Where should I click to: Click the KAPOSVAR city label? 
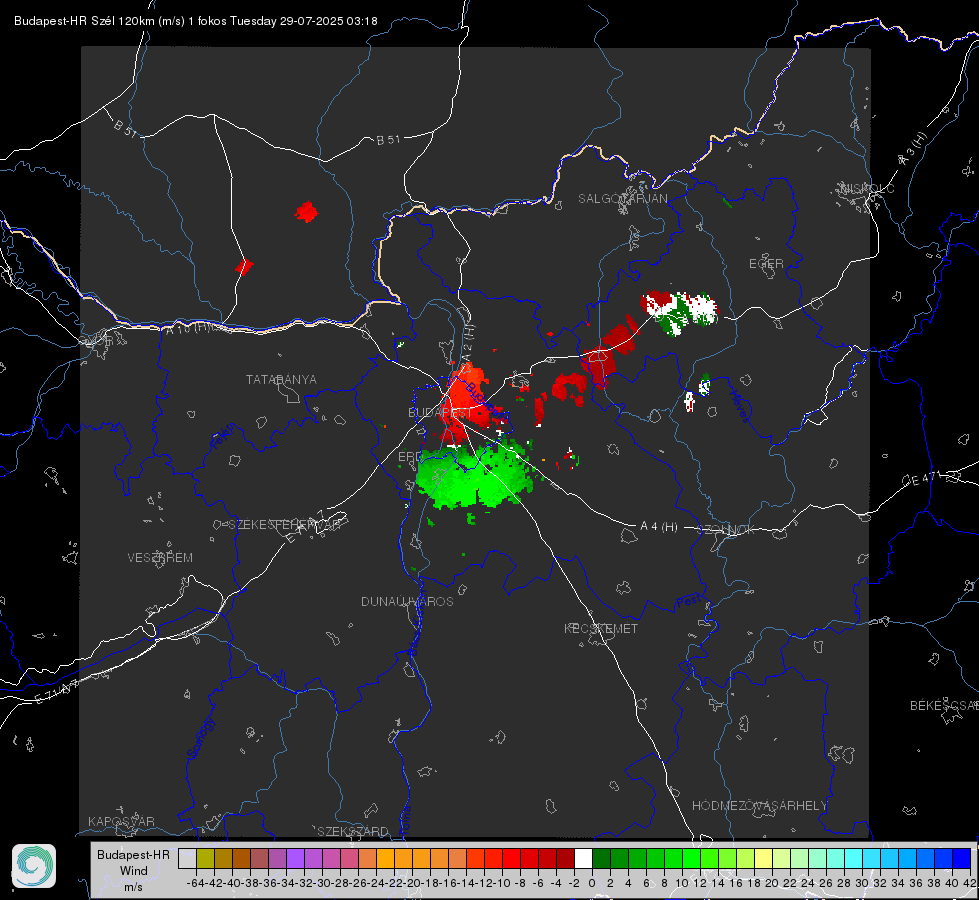[x=121, y=821]
